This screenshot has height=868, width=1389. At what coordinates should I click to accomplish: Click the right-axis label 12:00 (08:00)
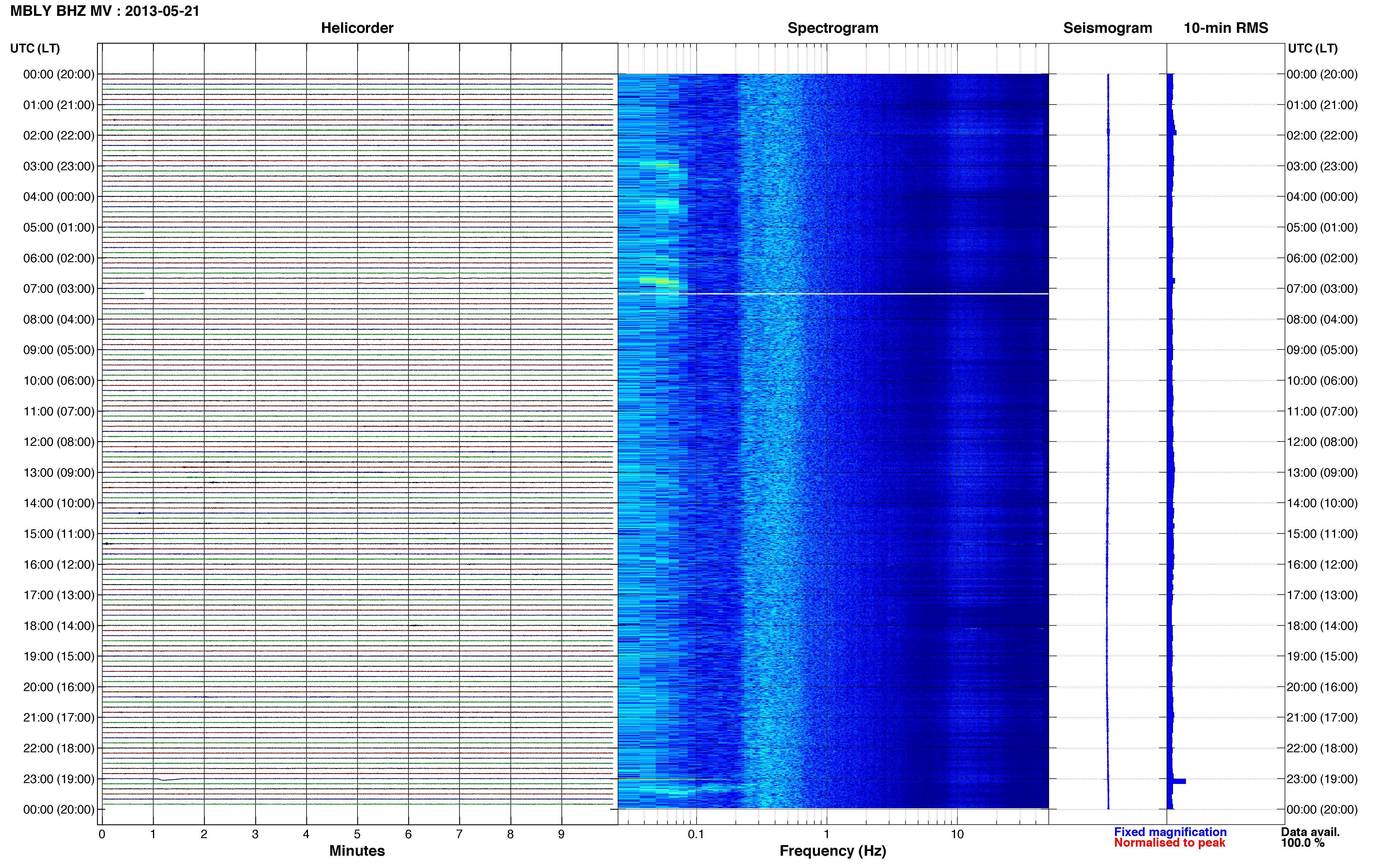pos(1322,442)
